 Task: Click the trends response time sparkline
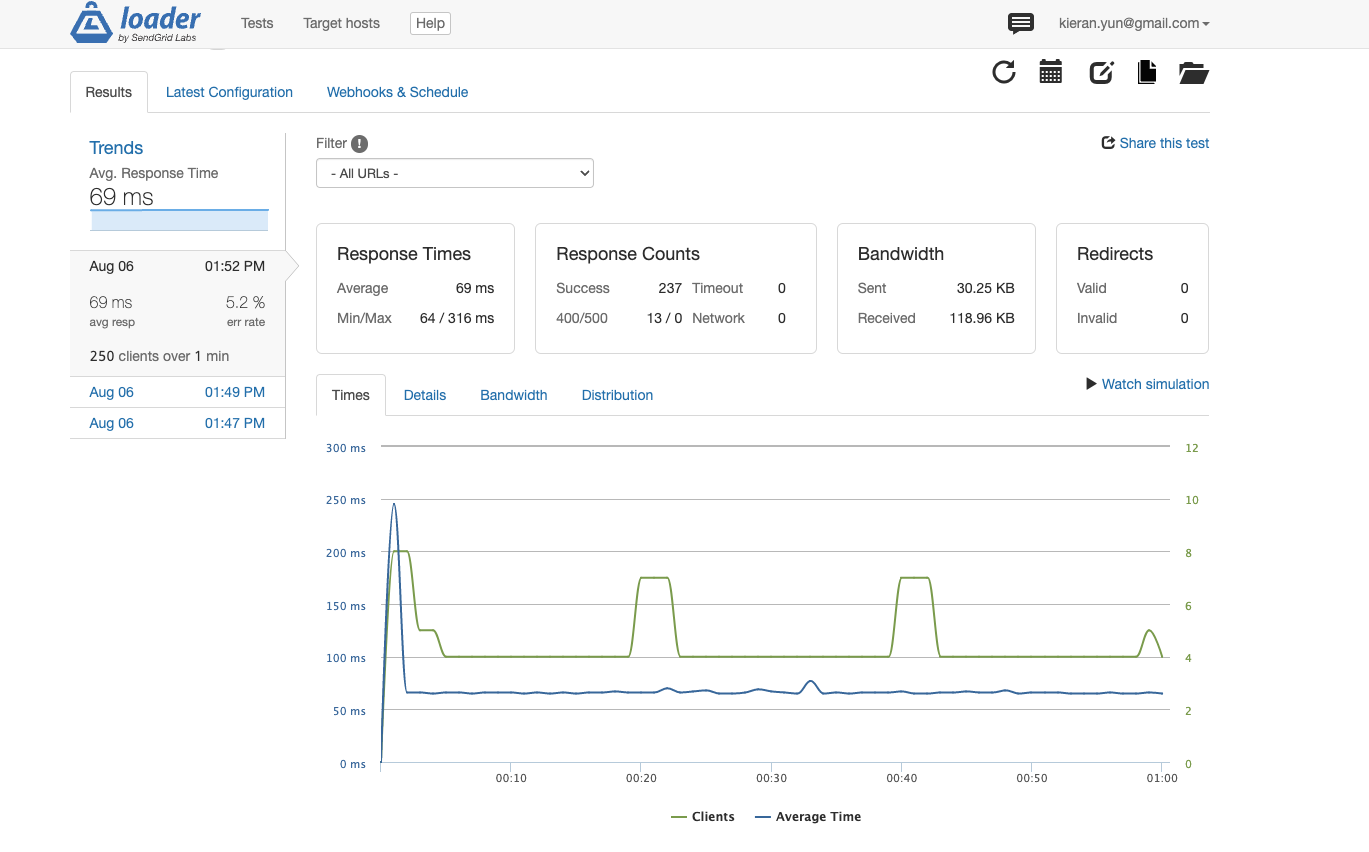coord(180,220)
